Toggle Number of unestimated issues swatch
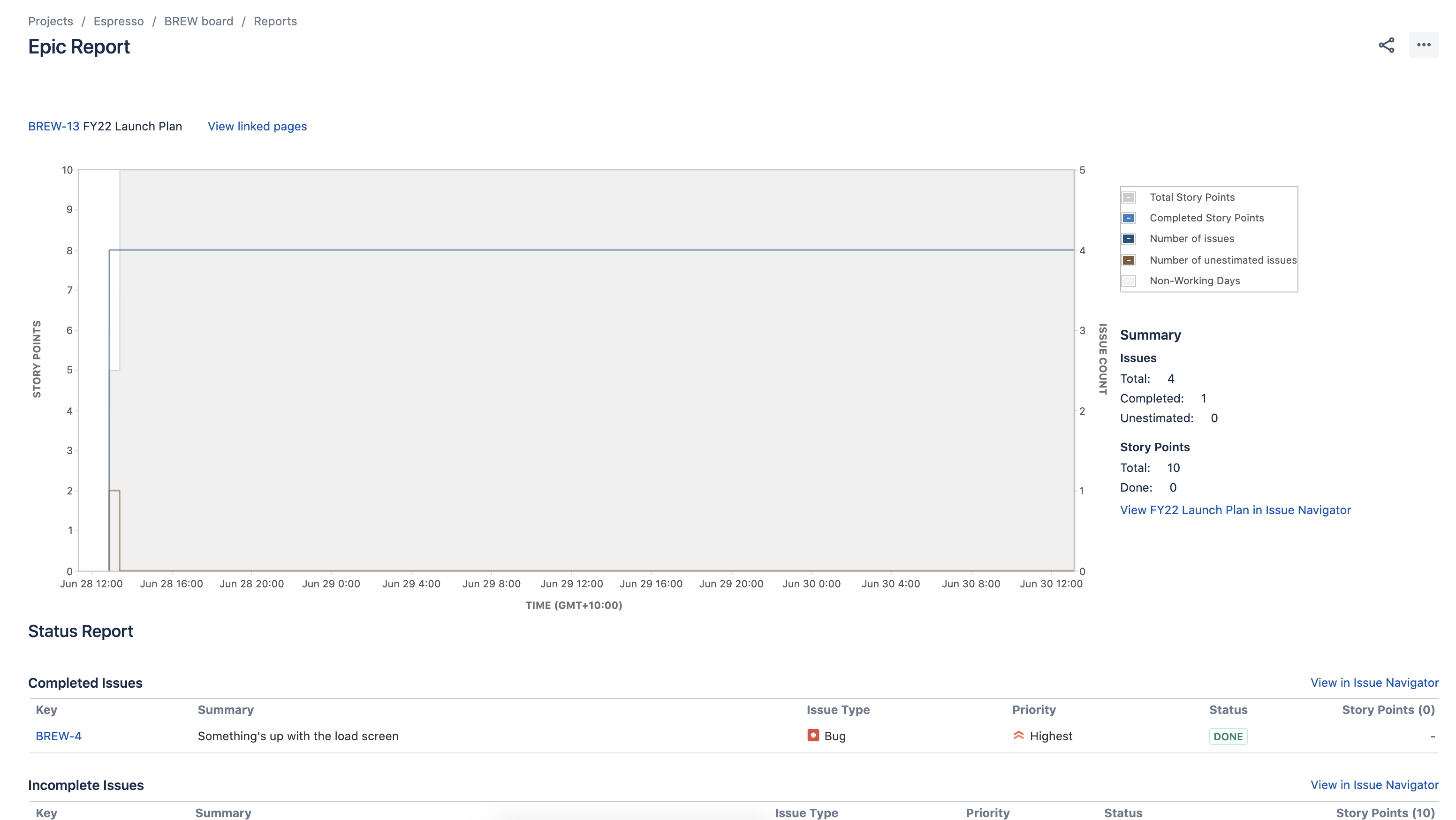Screen dimensions: 1456x820 coord(1128,260)
